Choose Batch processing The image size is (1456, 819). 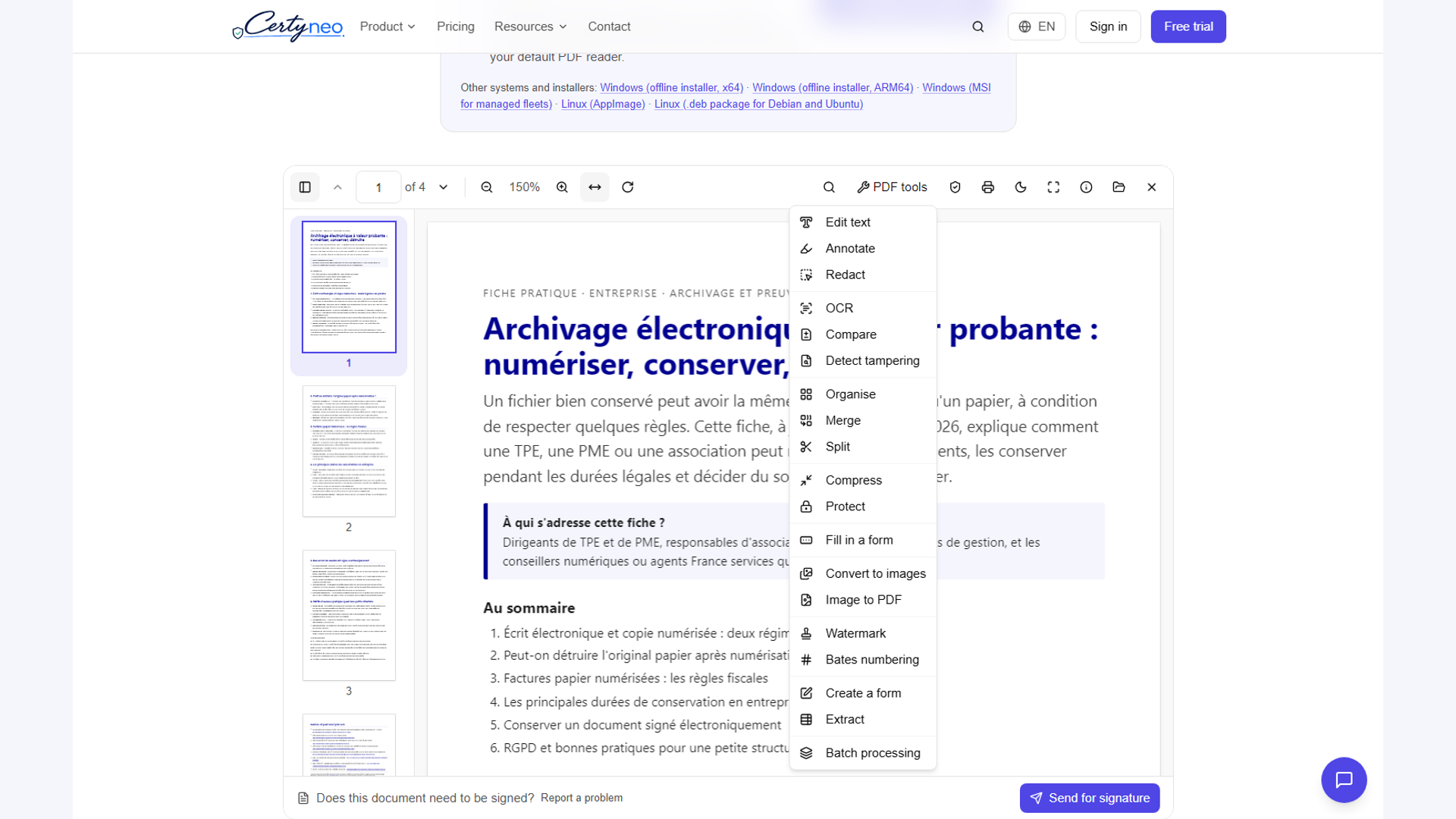(863, 753)
